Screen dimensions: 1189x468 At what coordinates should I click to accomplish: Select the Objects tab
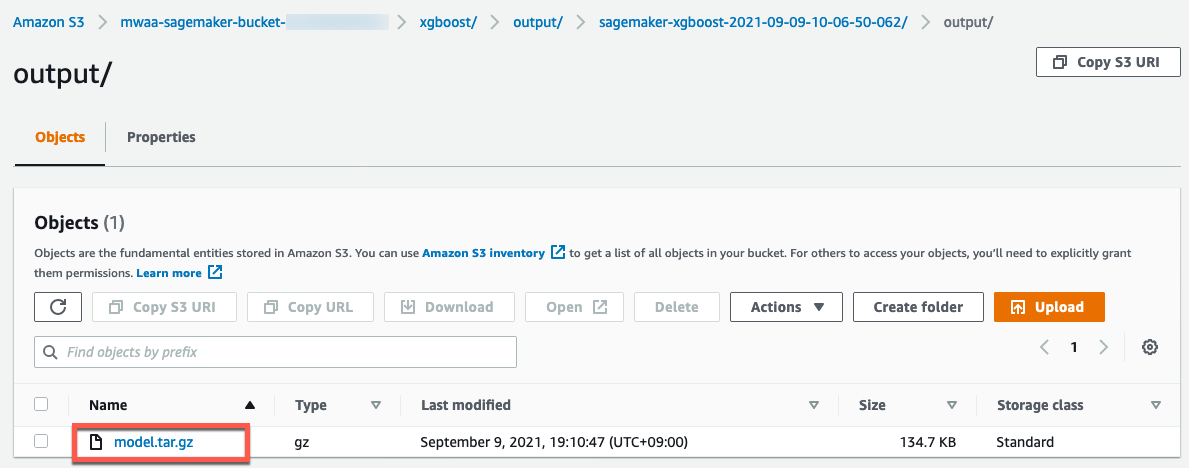[60, 137]
